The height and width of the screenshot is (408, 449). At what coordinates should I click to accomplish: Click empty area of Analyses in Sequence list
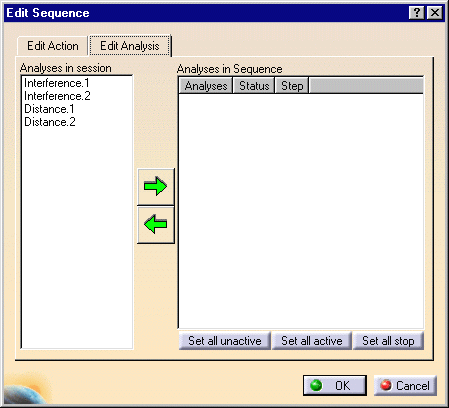click(x=301, y=210)
